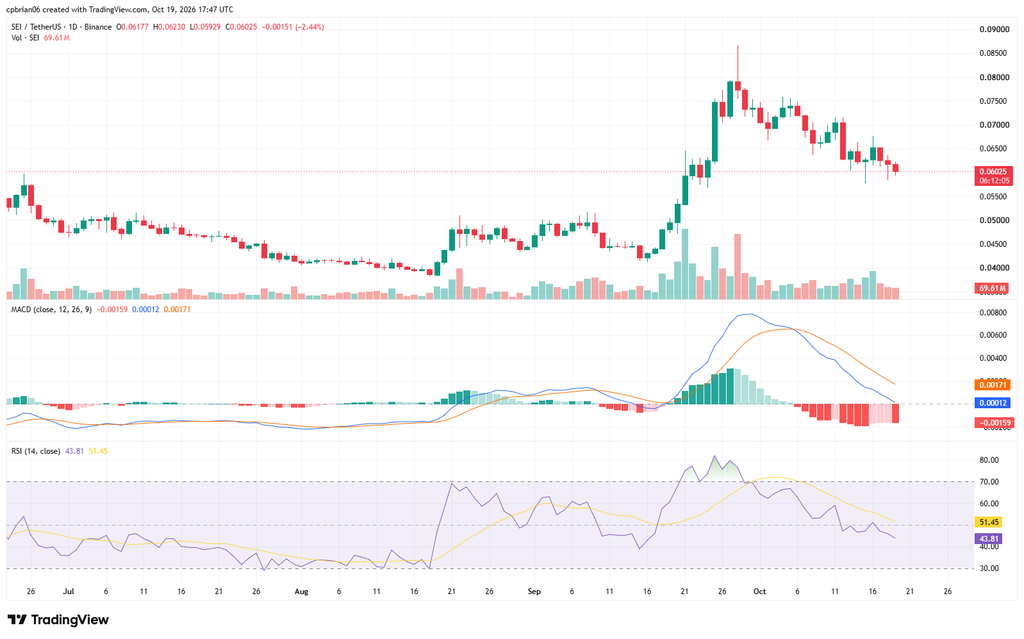Screen dimensions: 1024x639
Task: Click the MACD axis label 0.00600
Action: [x=994, y=335]
